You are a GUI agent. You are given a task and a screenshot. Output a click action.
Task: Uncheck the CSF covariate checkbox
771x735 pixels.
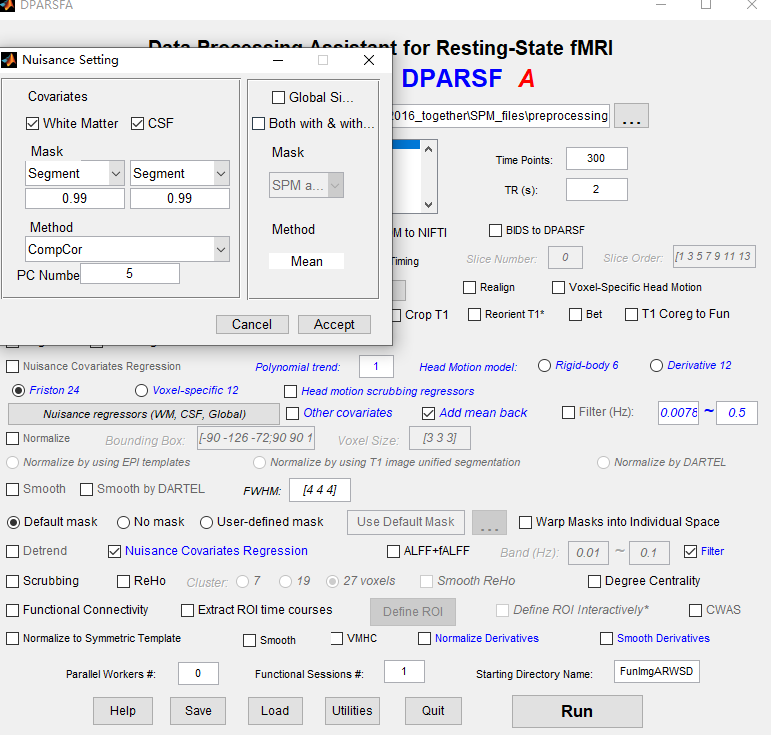click(138, 123)
